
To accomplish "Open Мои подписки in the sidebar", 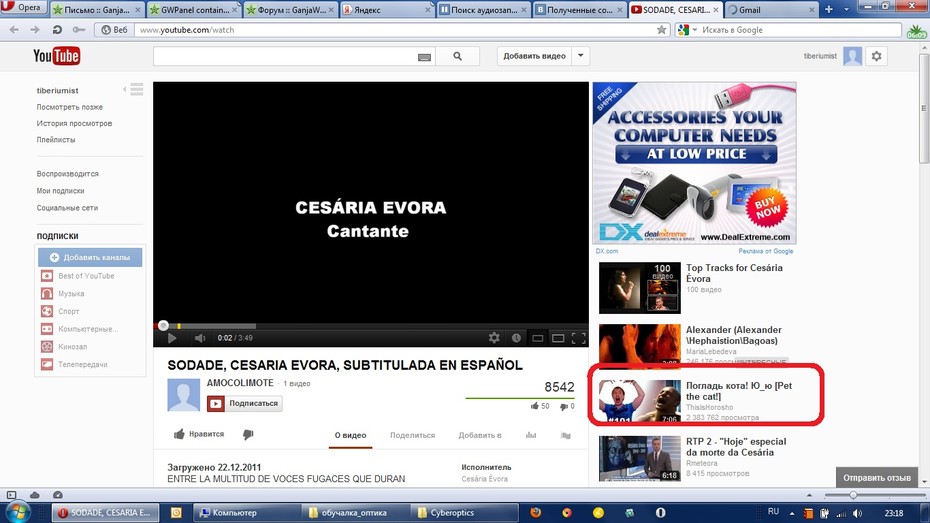I will 60,191.
